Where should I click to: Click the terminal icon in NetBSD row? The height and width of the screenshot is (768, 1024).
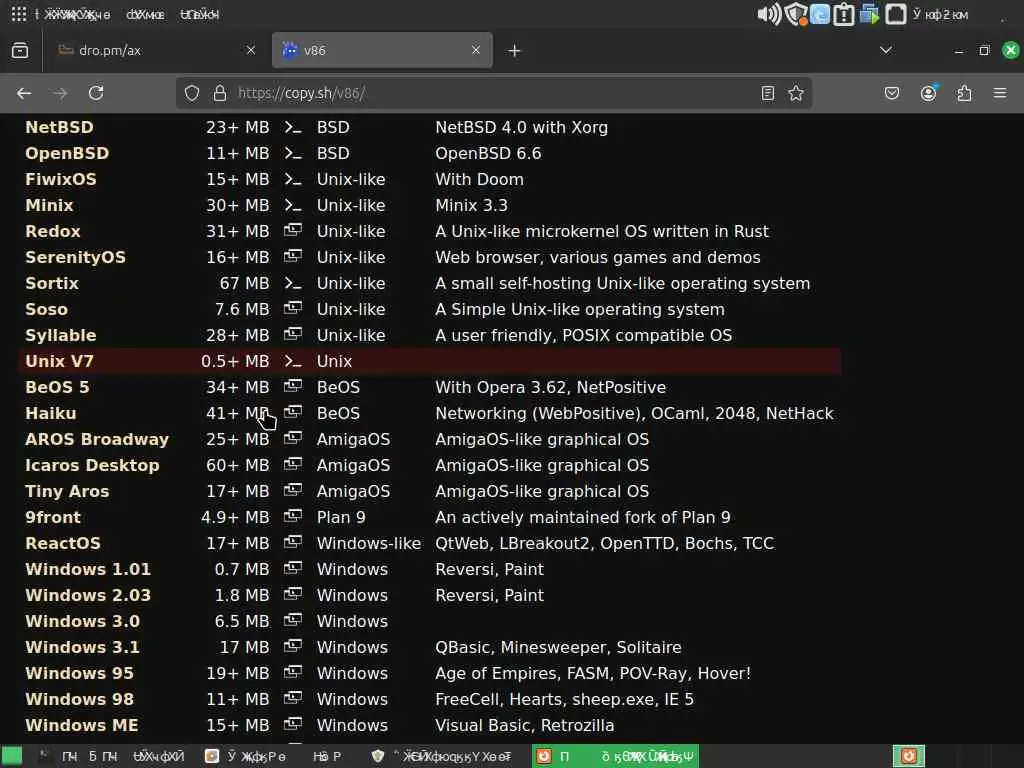(293, 127)
